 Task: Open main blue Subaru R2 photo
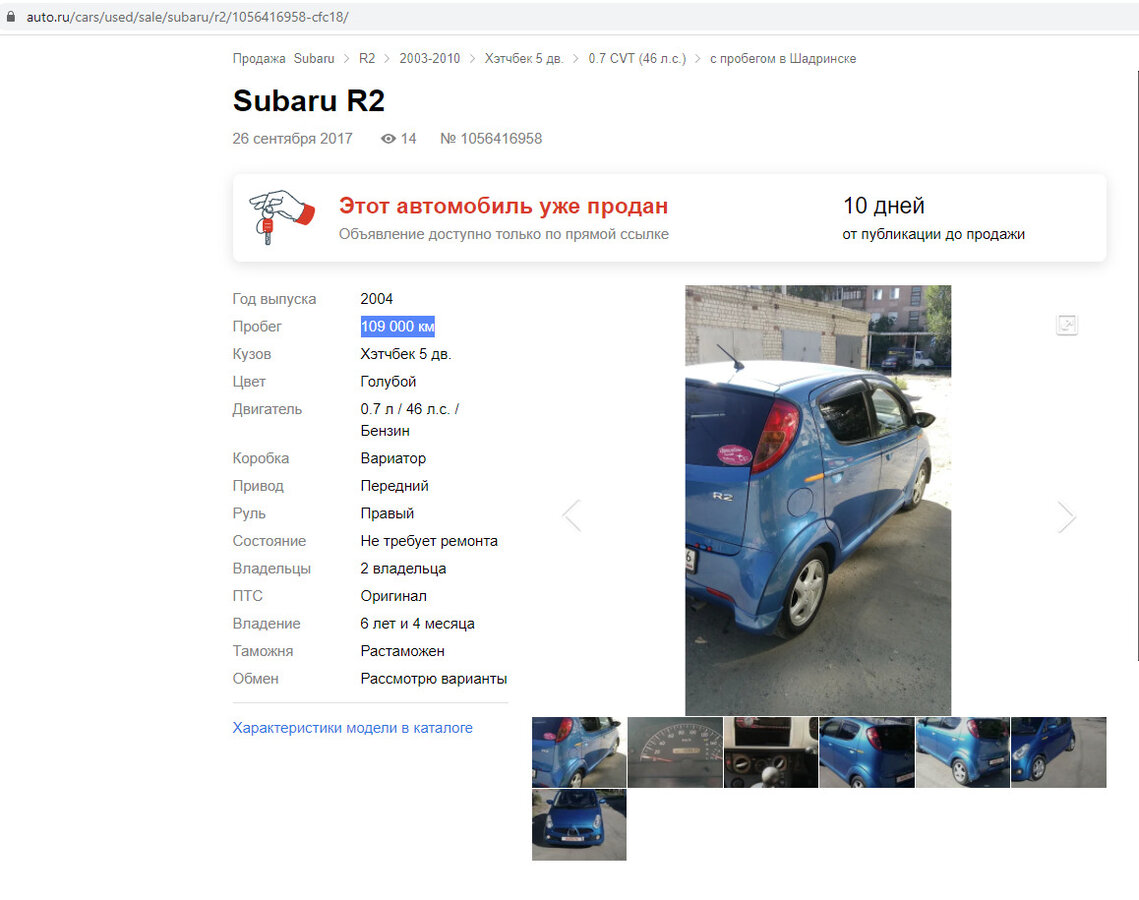818,500
